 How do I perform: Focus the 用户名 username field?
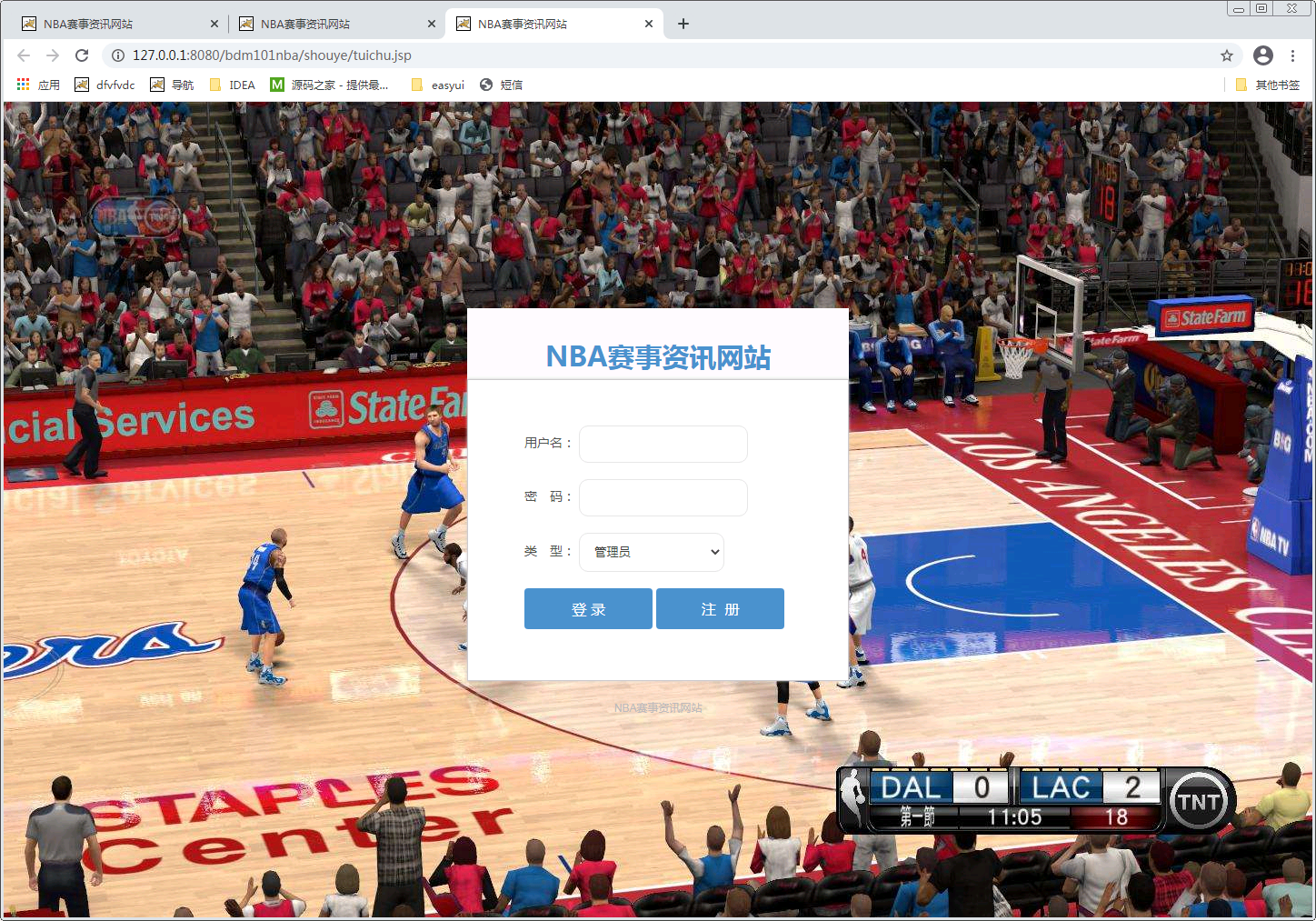coord(663,444)
